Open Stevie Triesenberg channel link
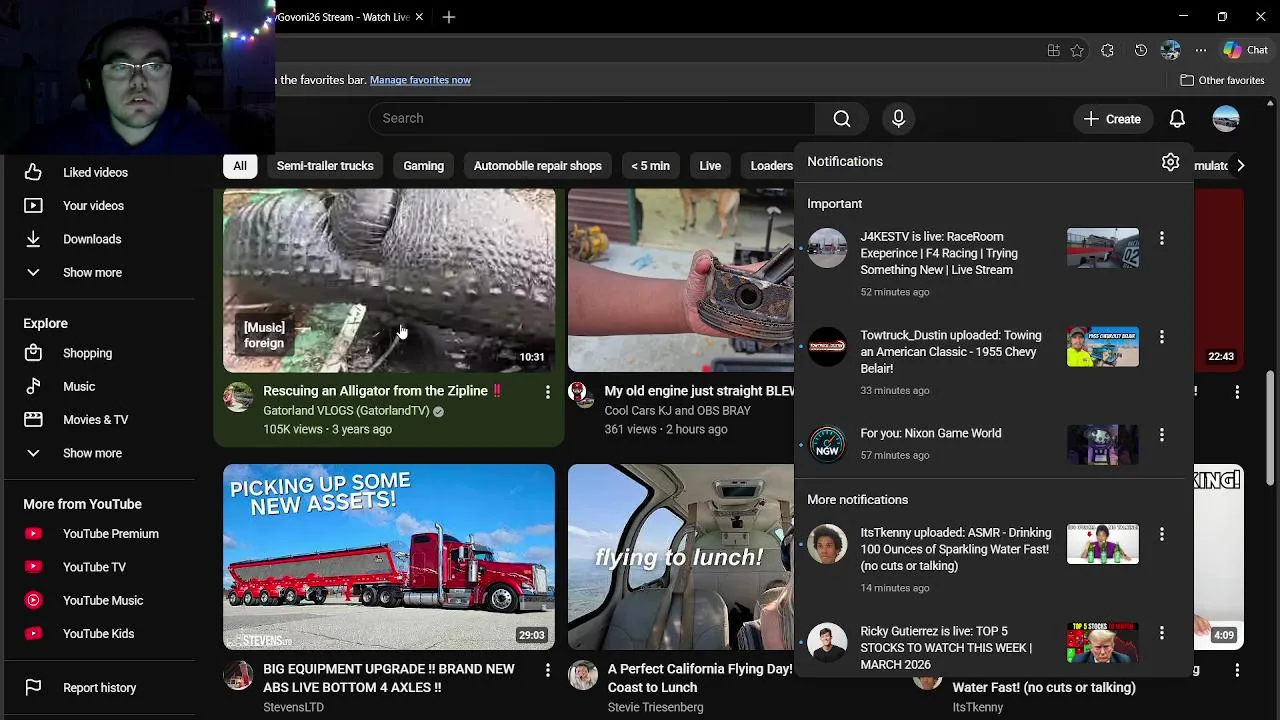The width and height of the screenshot is (1280, 720). tap(655, 707)
